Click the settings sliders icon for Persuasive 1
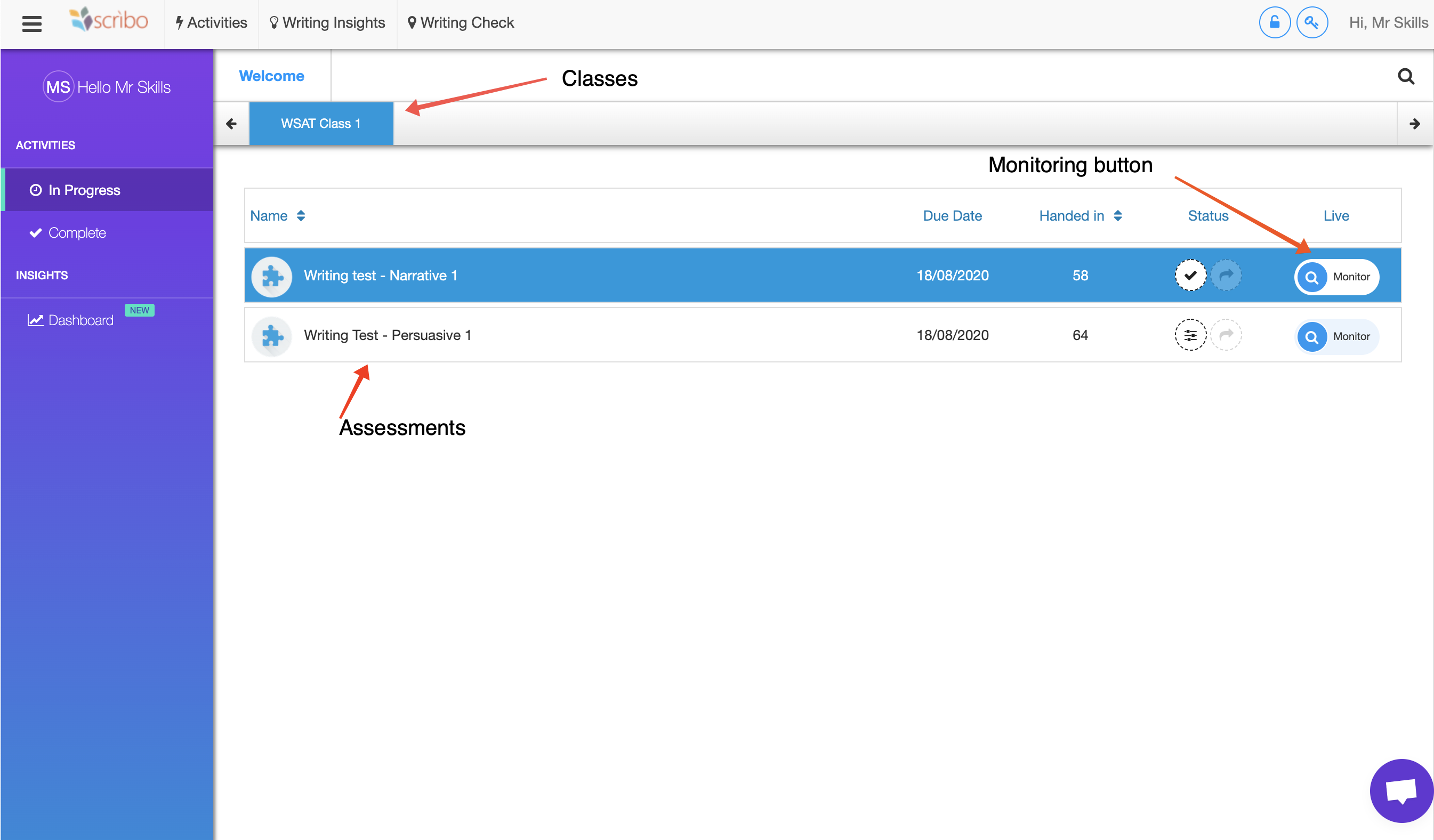 (1190, 335)
